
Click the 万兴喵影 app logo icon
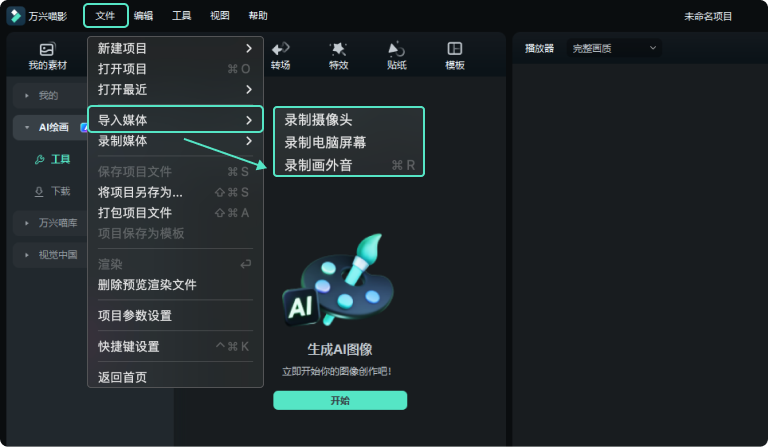pos(16,16)
